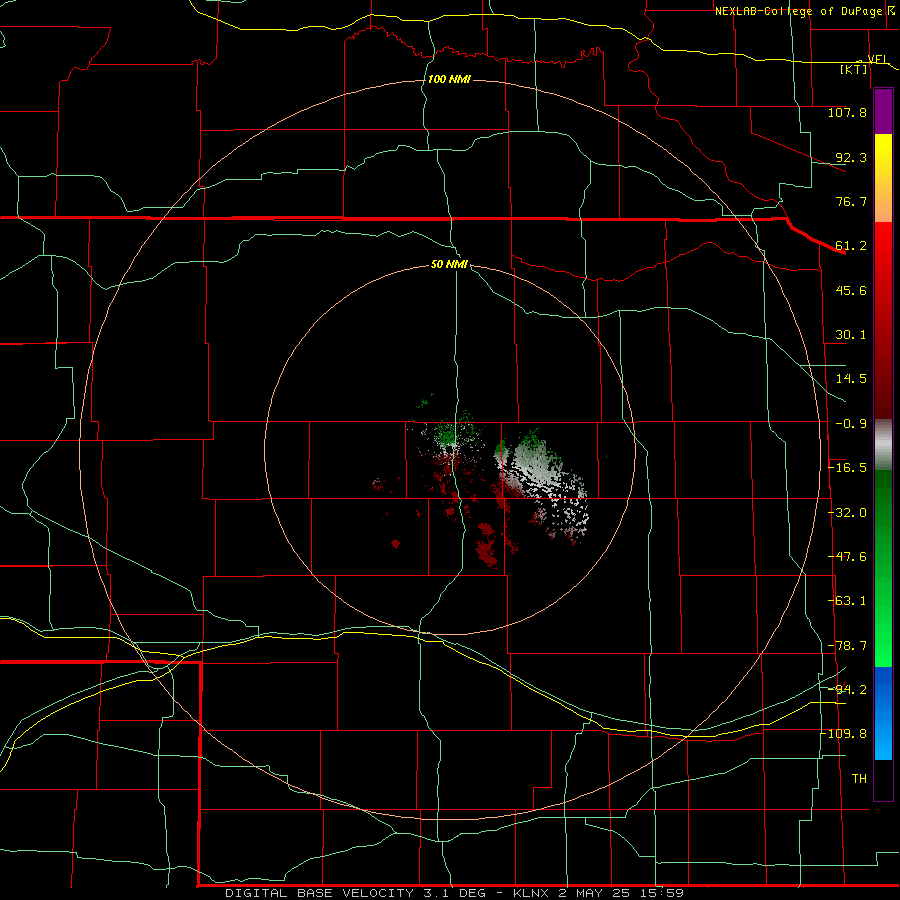Select the 76.7 legend value
The width and height of the screenshot is (900, 900).
coord(851,201)
